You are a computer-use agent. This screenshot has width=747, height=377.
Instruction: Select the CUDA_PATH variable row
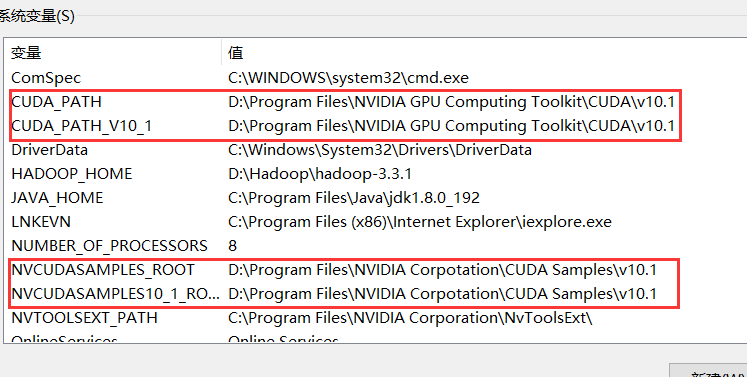coord(375,102)
